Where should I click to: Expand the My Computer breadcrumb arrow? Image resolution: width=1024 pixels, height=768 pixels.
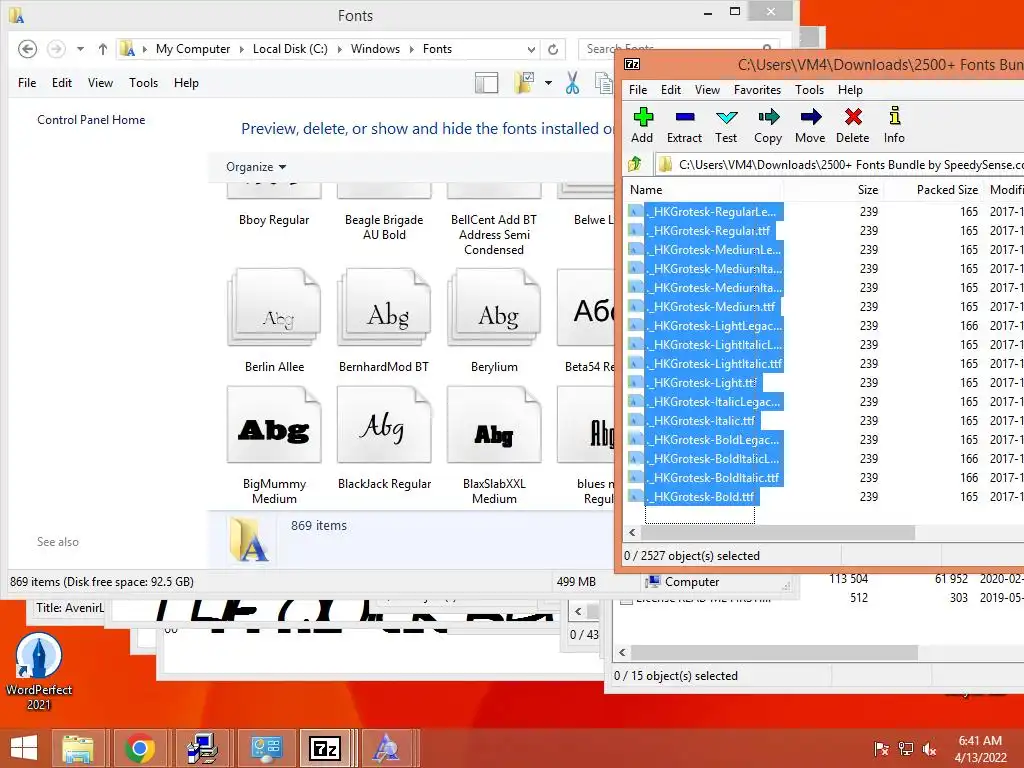coord(241,49)
